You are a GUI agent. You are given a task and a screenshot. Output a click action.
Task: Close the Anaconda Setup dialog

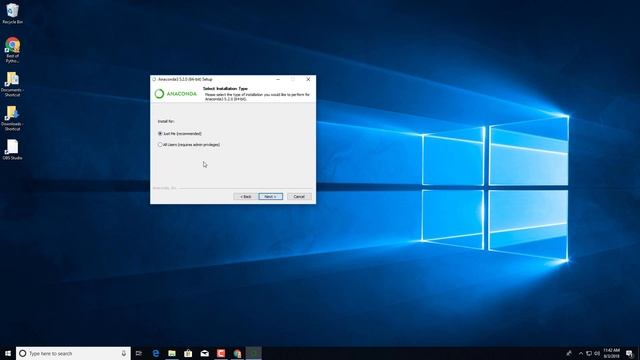(x=308, y=79)
